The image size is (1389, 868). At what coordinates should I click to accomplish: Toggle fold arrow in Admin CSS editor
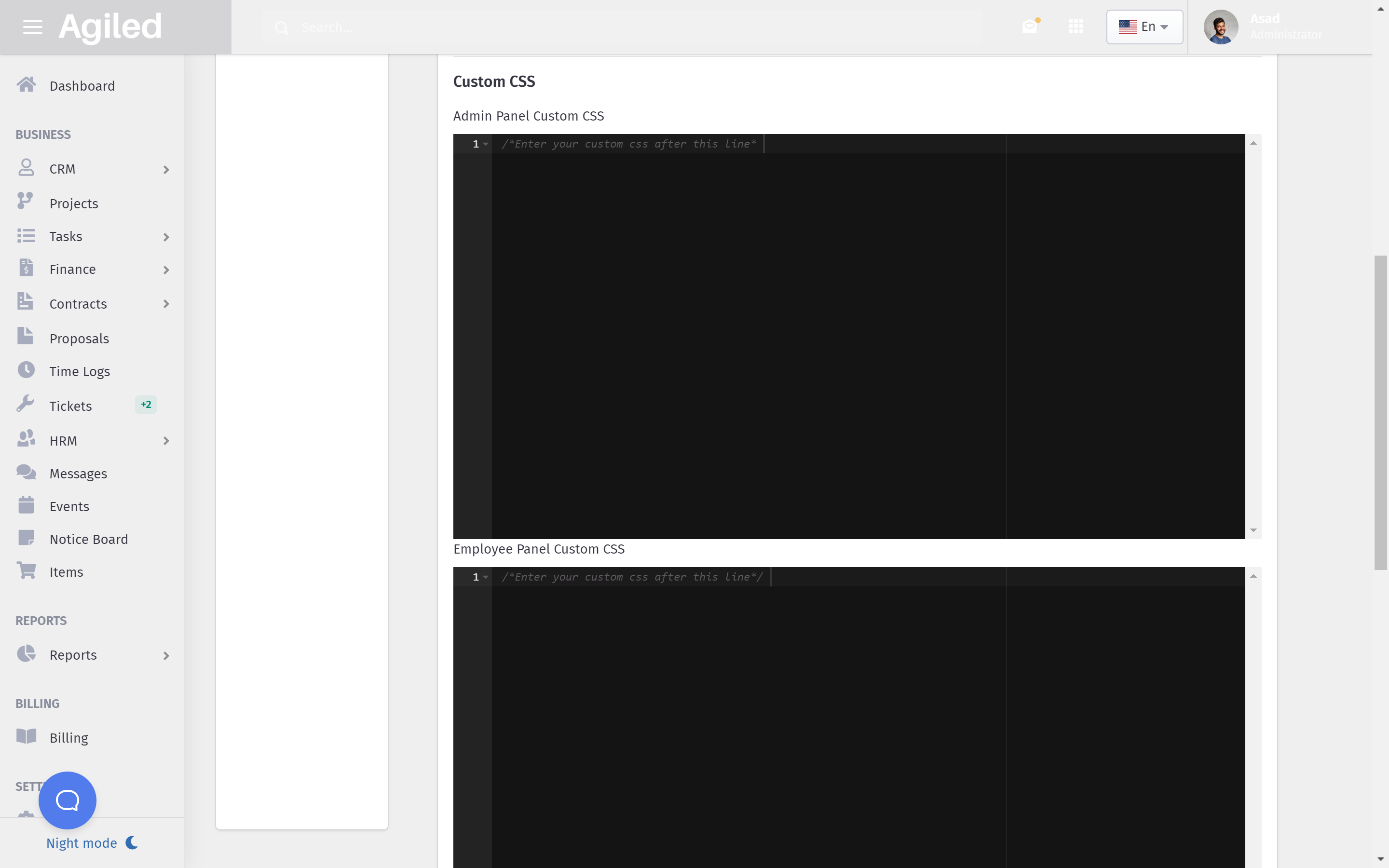[486, 144]
